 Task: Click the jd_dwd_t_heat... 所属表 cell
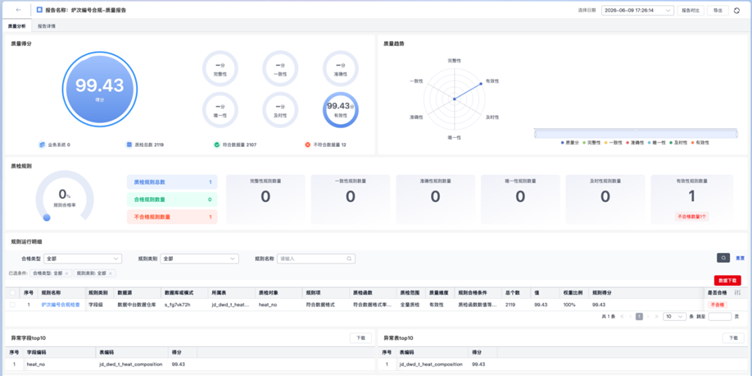click(230, 305)
